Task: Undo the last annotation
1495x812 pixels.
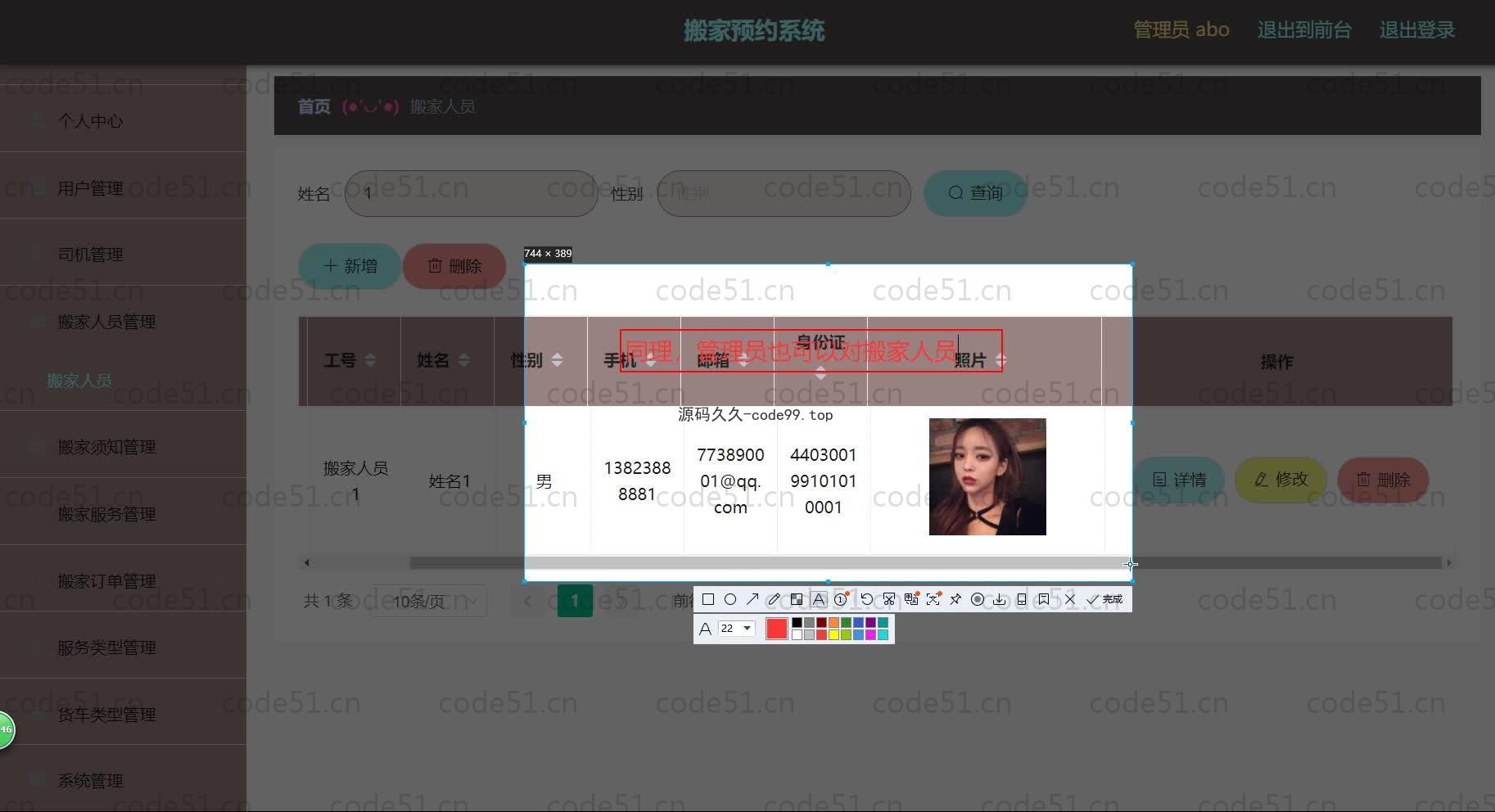Action: pyautogui.click(x=866, y=599)
